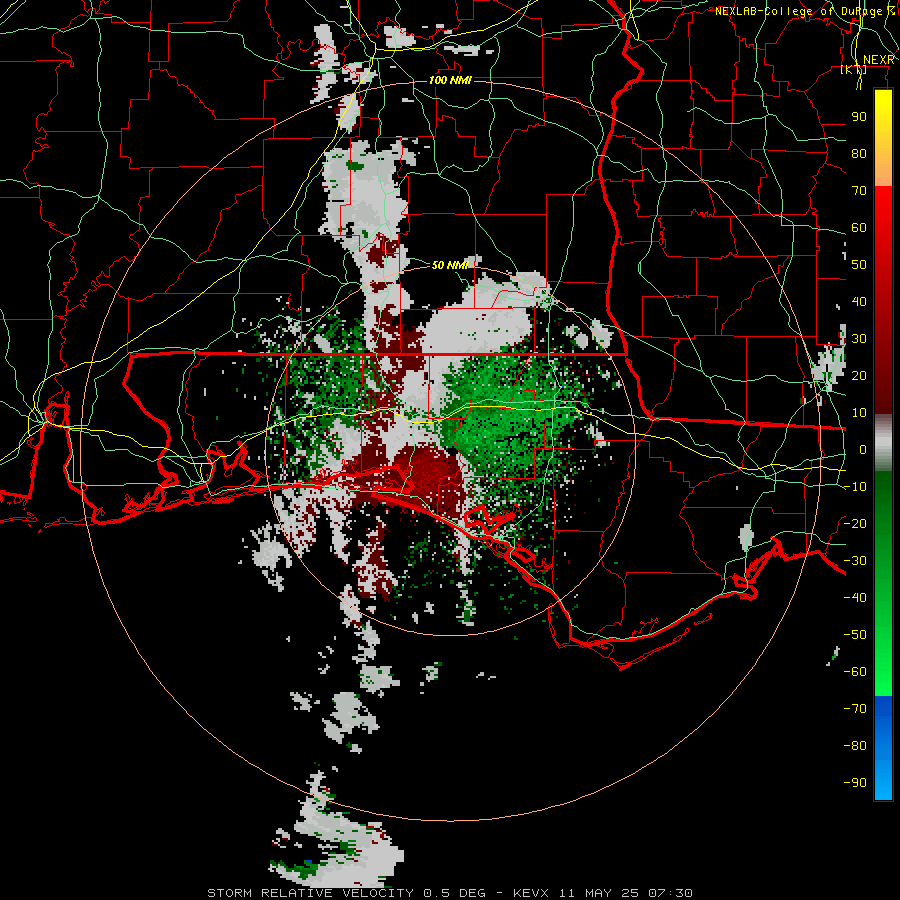The width and height of the screenshot is (900, 900).
Task: Click the "-20" label on velocity scale
Action: point(855,523)
